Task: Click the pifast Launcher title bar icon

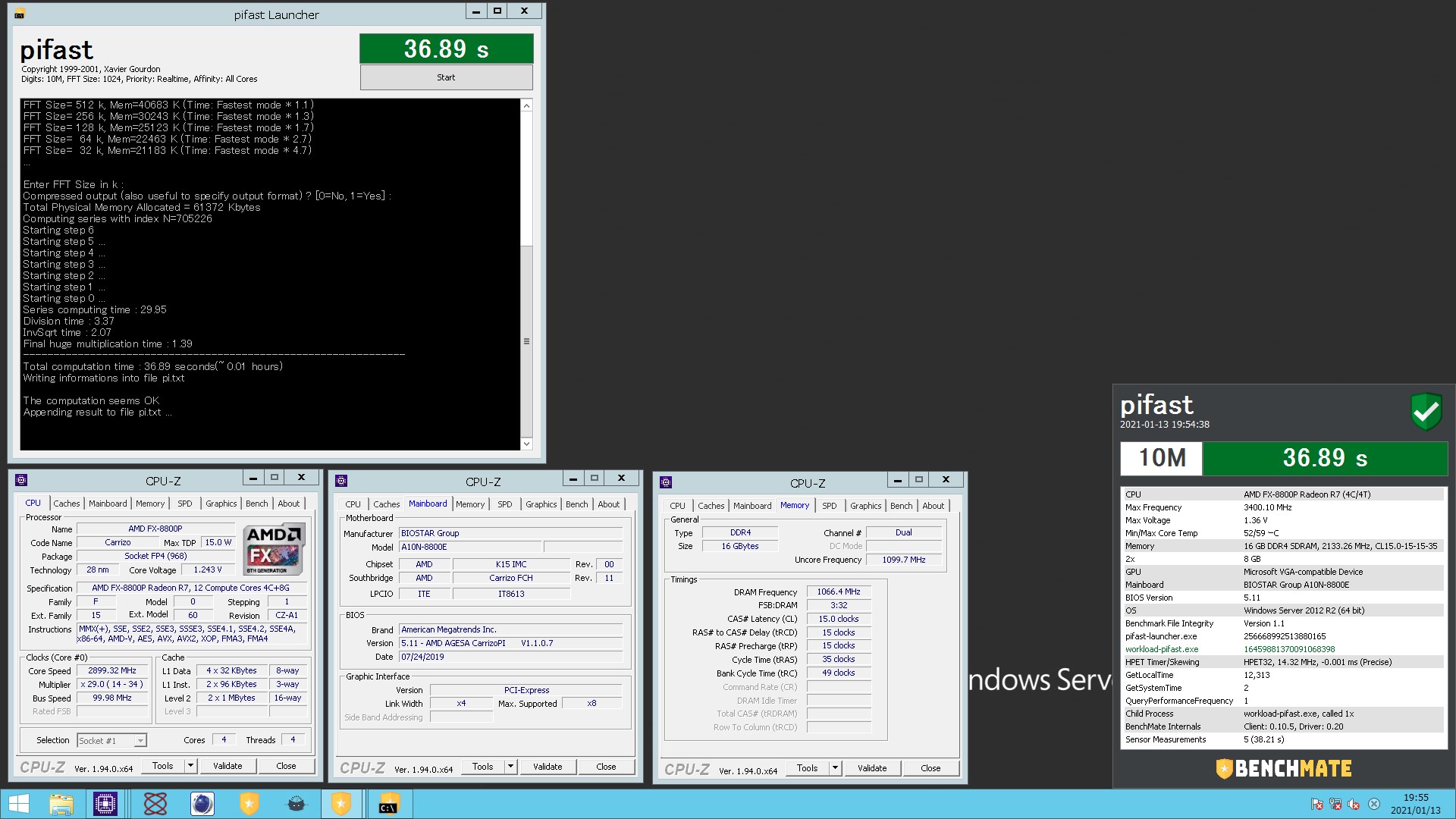Action: pos(20,14)
